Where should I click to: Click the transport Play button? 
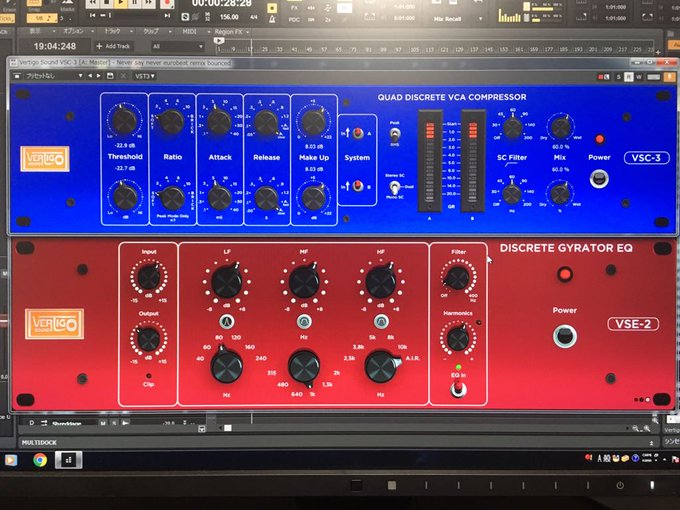(x=121, y=3)
